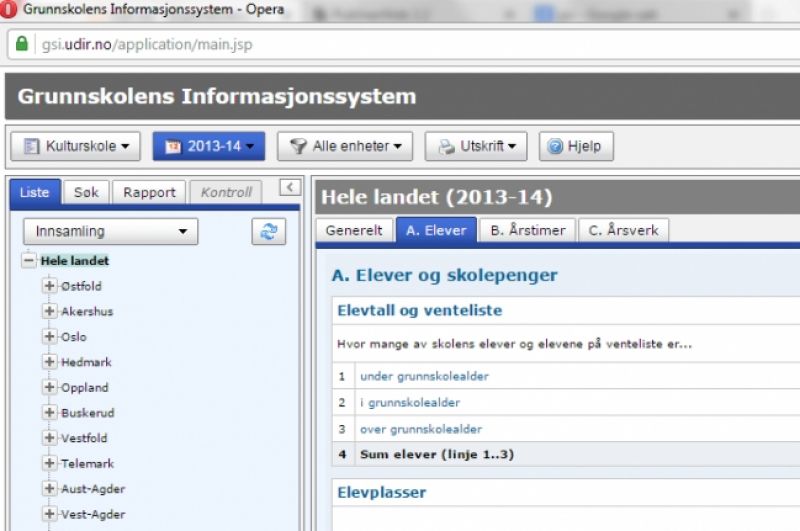Expand the Telemark tree node
Viewport: 800px width, 531px height.
(49, 464)
